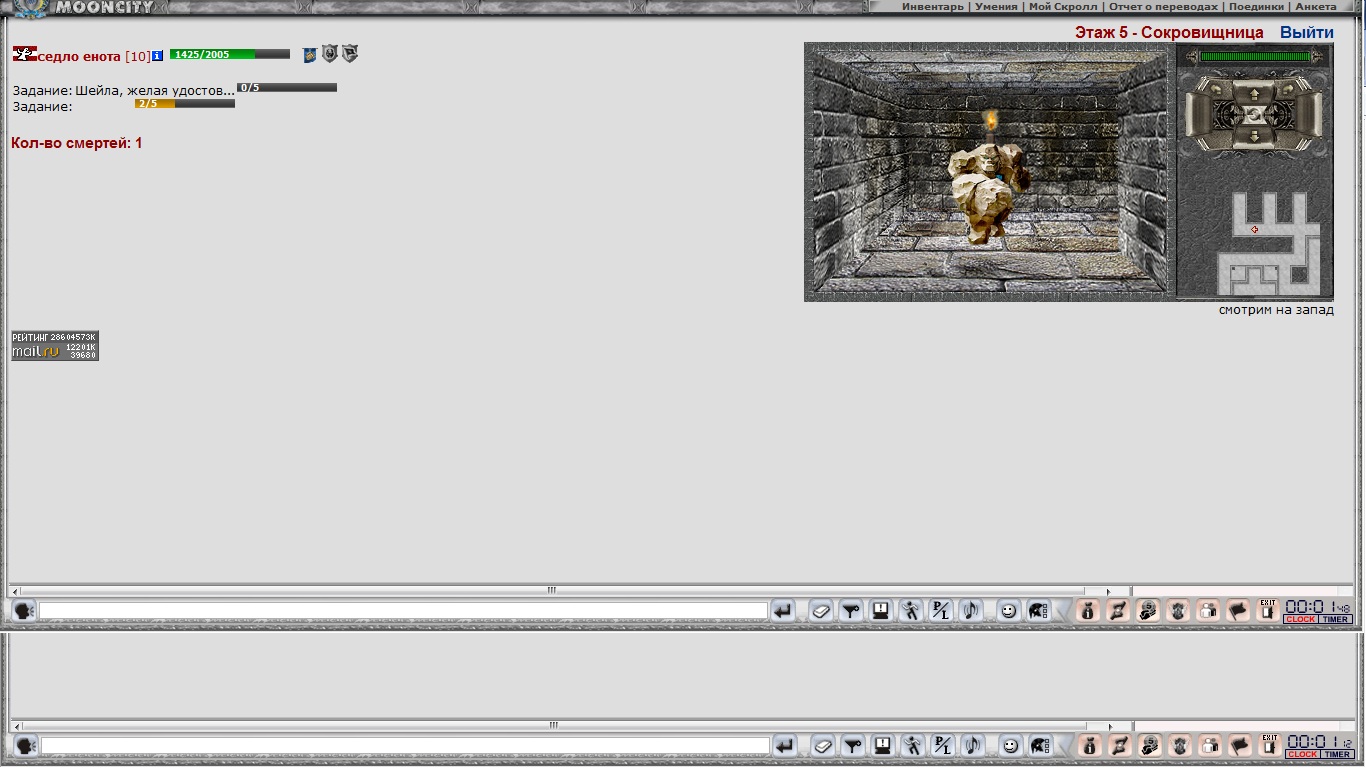Strafe right with the right panel of the navigation pad

[x=1309, y=115]
